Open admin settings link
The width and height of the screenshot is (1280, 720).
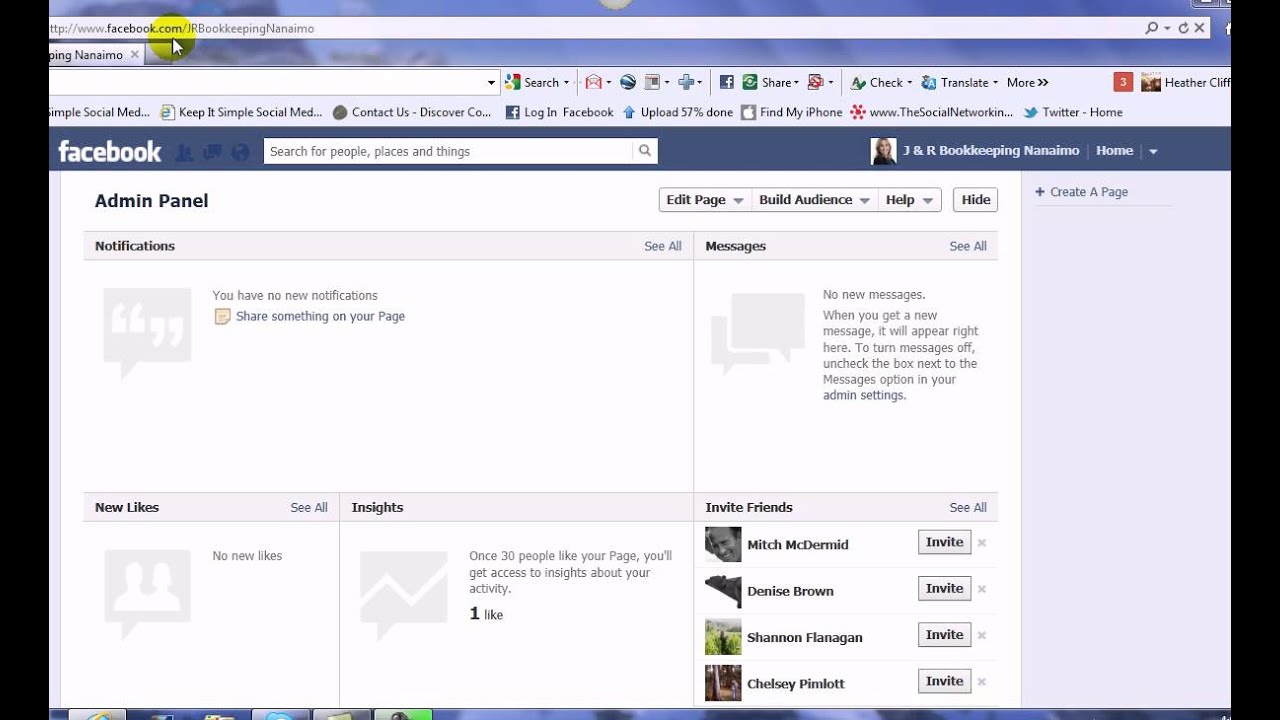click(x=864, y=396)
